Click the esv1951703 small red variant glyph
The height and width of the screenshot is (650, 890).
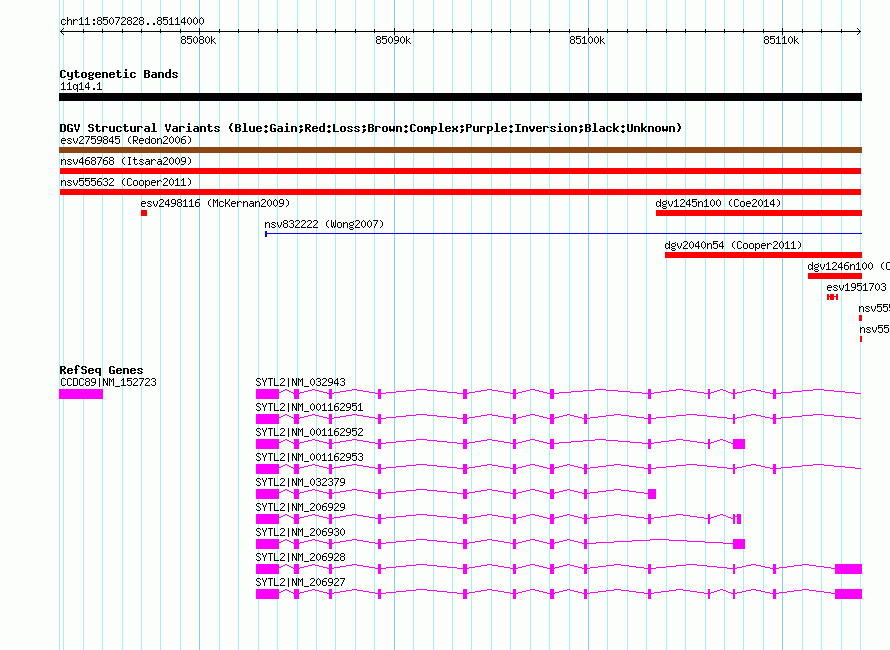[x=833, y=297]
